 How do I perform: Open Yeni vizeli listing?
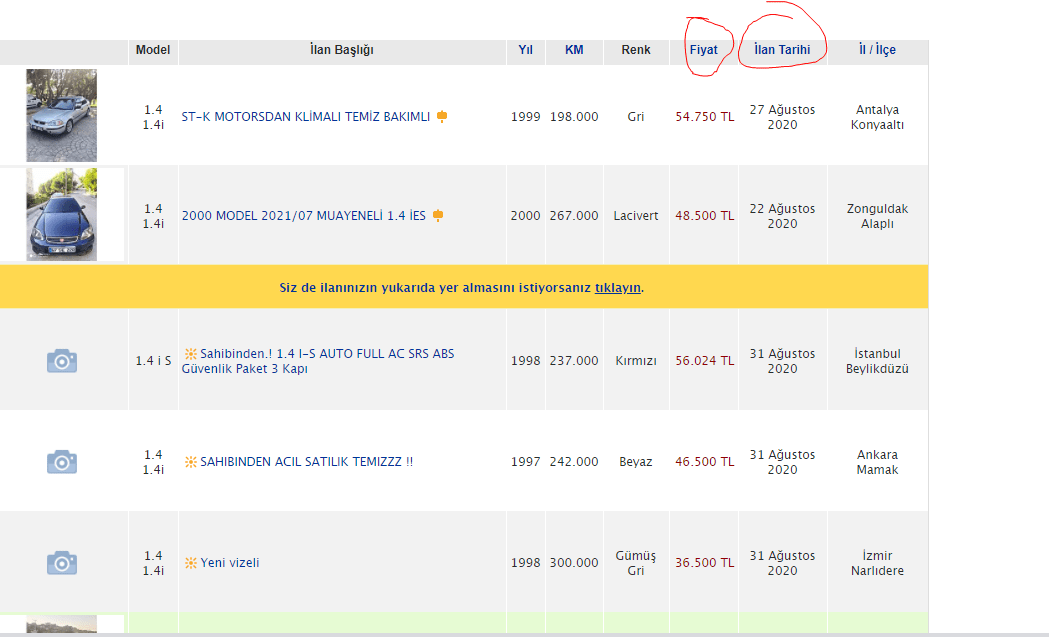(x=229, y=563)
